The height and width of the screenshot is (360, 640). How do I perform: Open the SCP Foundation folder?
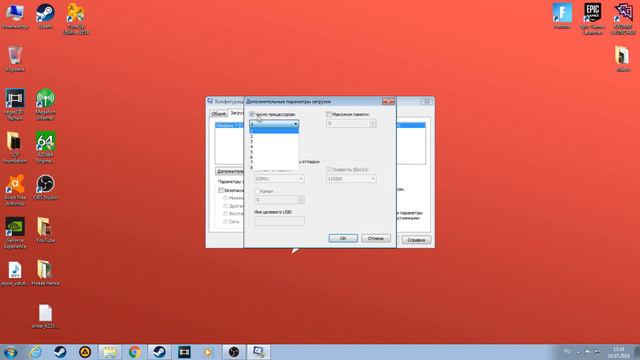pos(15,147)
